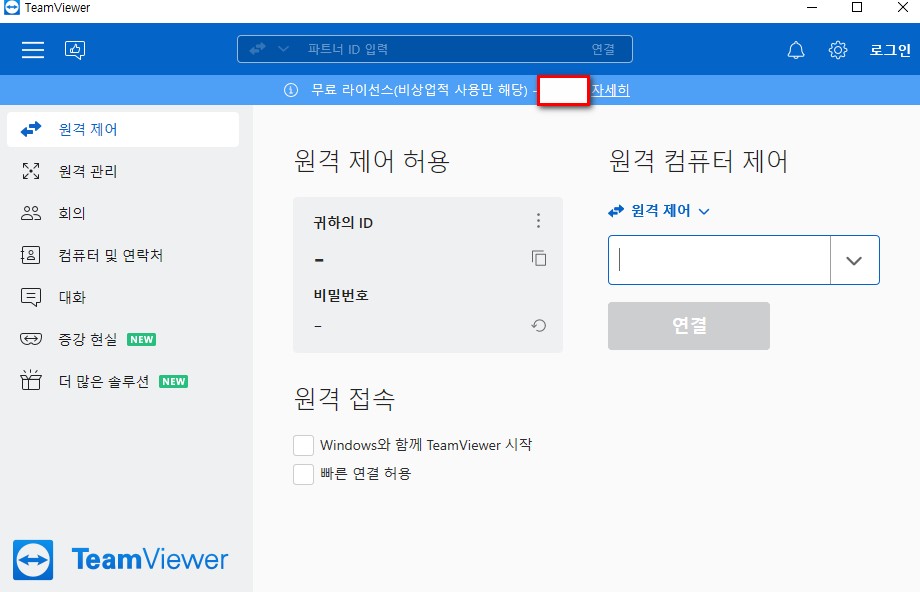
Task: Minimize the TeamViewer window
Action: click(x=812, y=8)
